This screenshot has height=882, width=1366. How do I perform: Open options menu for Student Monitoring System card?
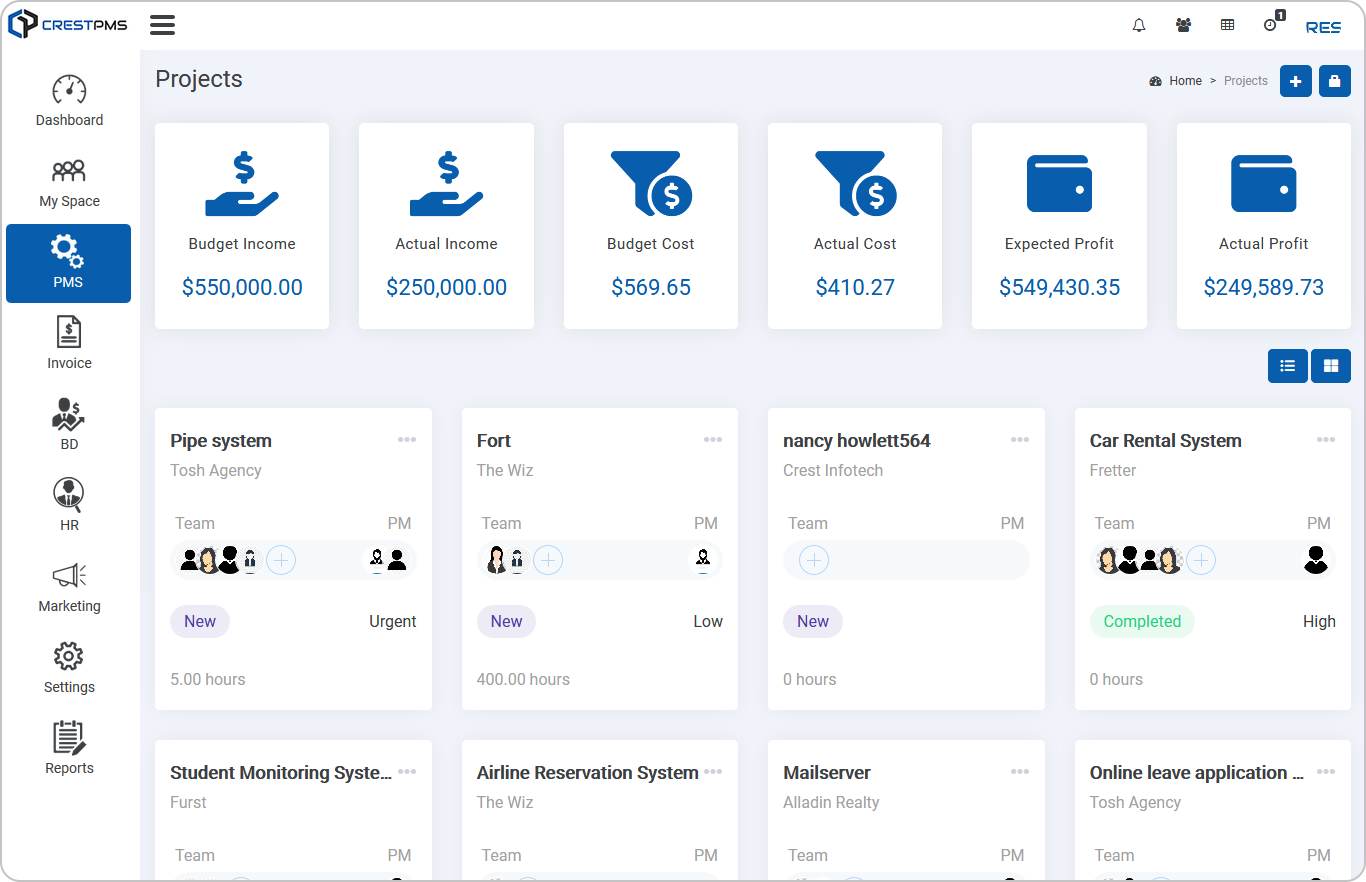click(x=407, y=772)
